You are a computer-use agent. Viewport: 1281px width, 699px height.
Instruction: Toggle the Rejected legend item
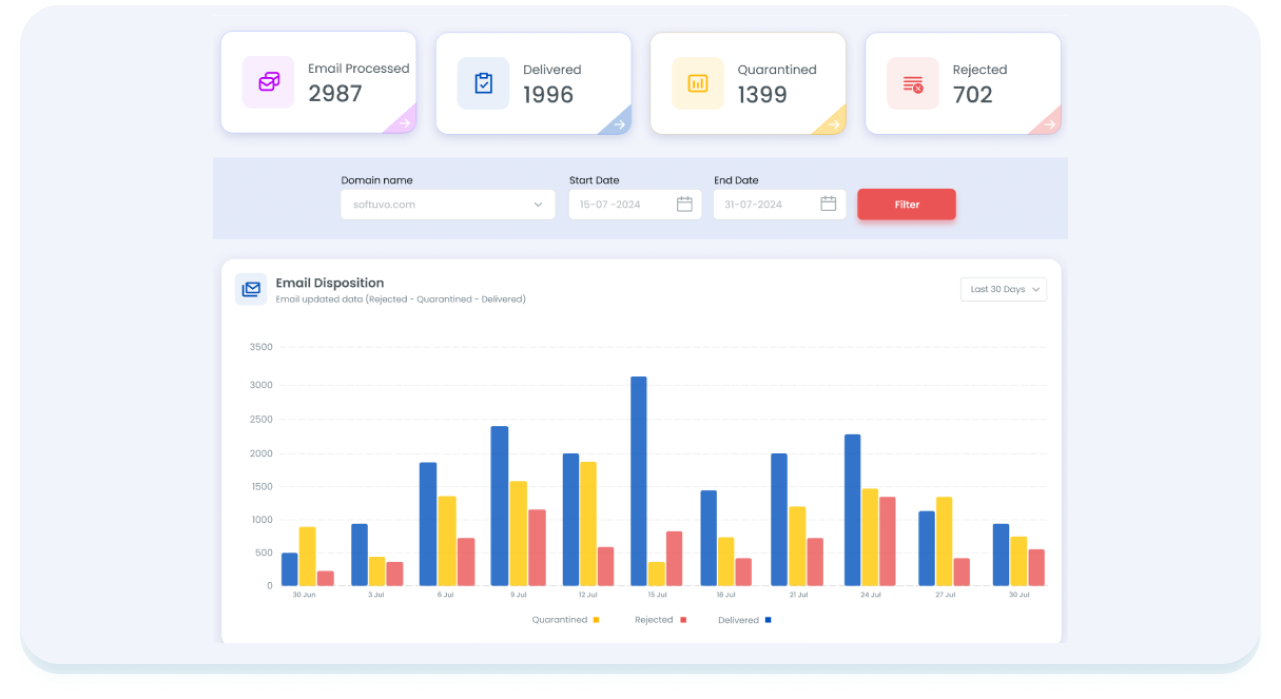tap(660, 620)
